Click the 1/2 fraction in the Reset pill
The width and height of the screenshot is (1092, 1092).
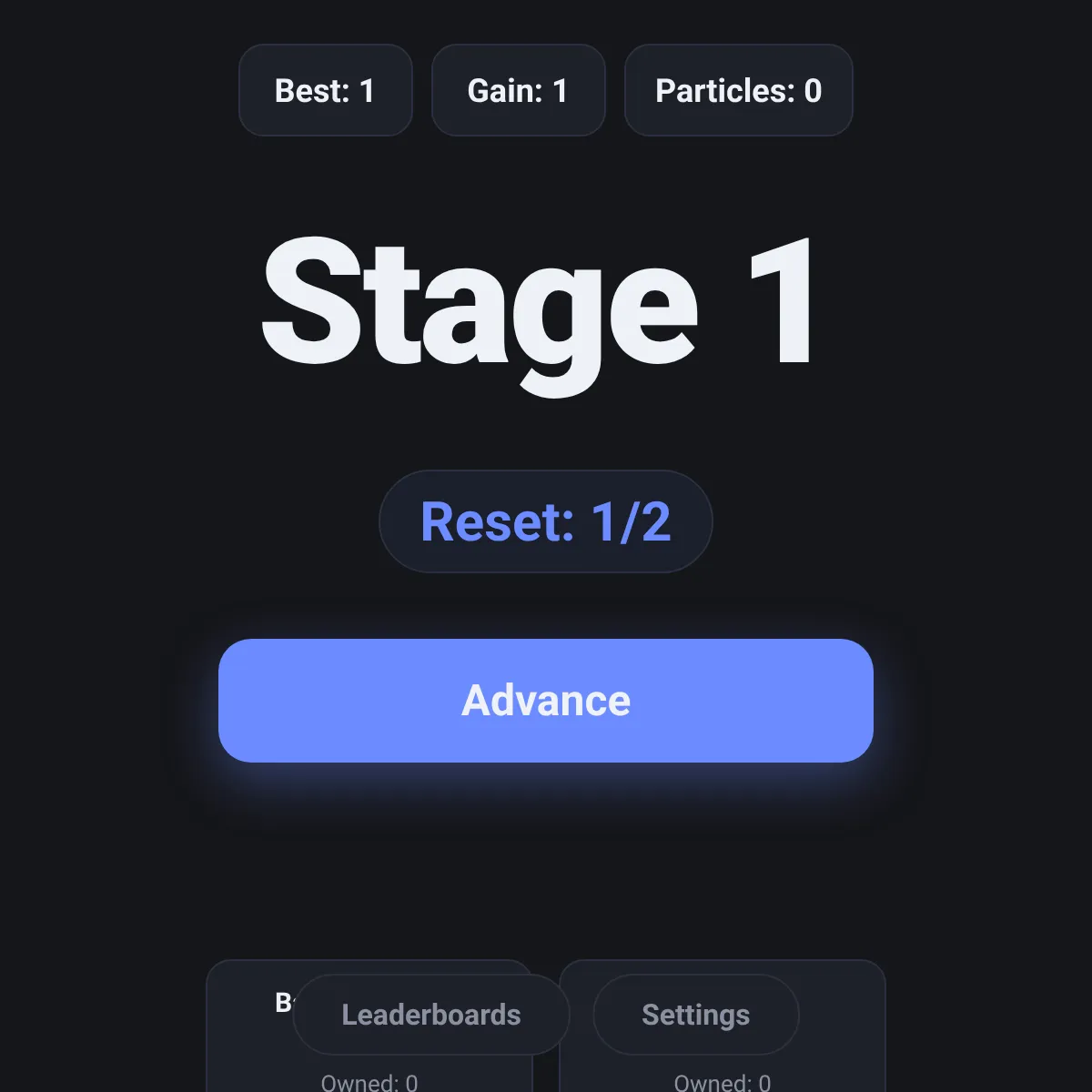(632, 522)
